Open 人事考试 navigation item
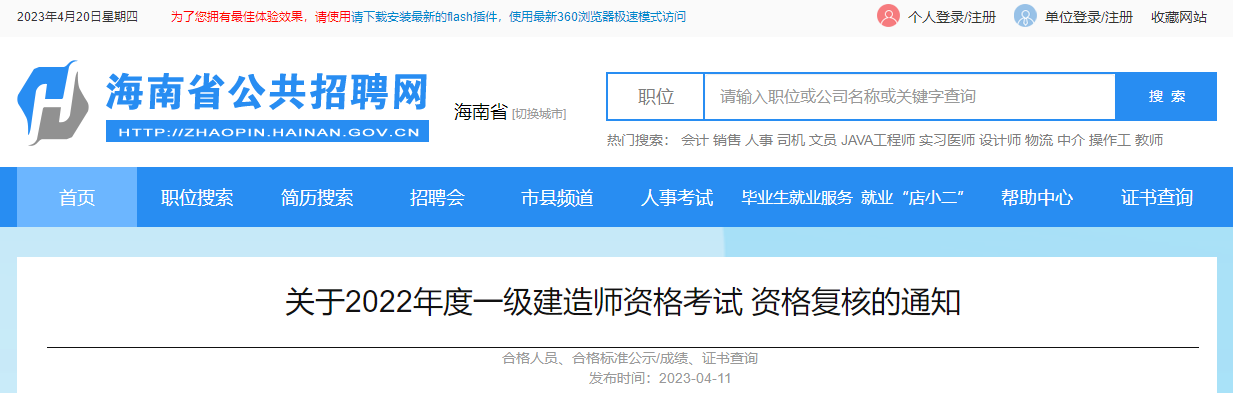 [x=677, y=197]
